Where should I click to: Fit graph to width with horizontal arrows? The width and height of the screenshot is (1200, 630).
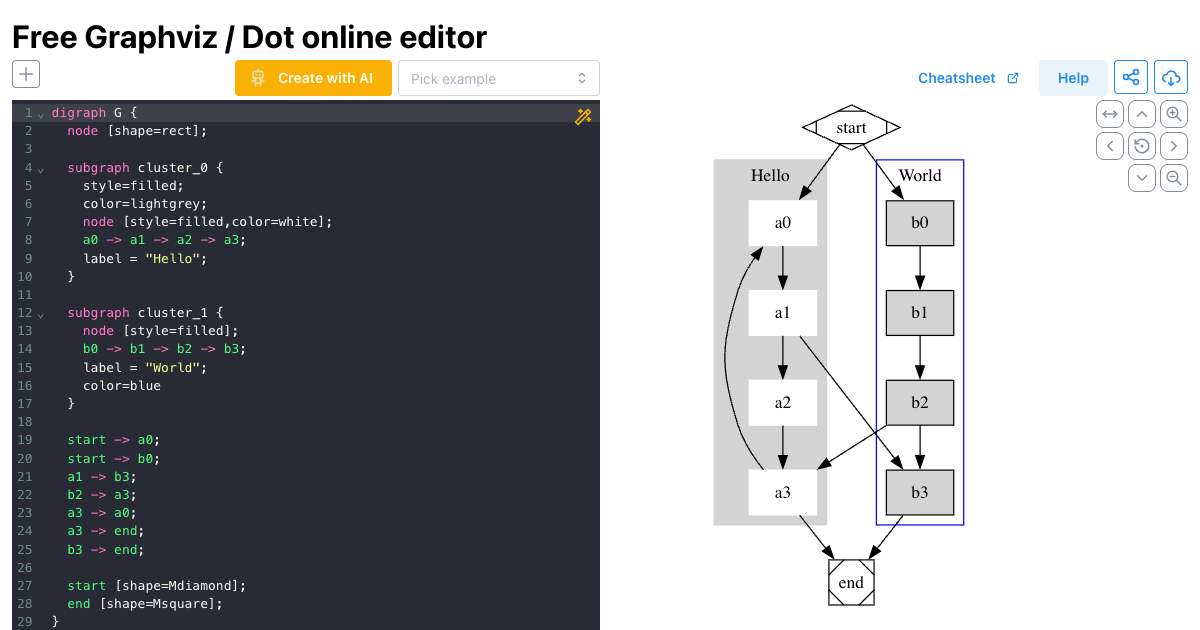click(x=1110, y=114)
